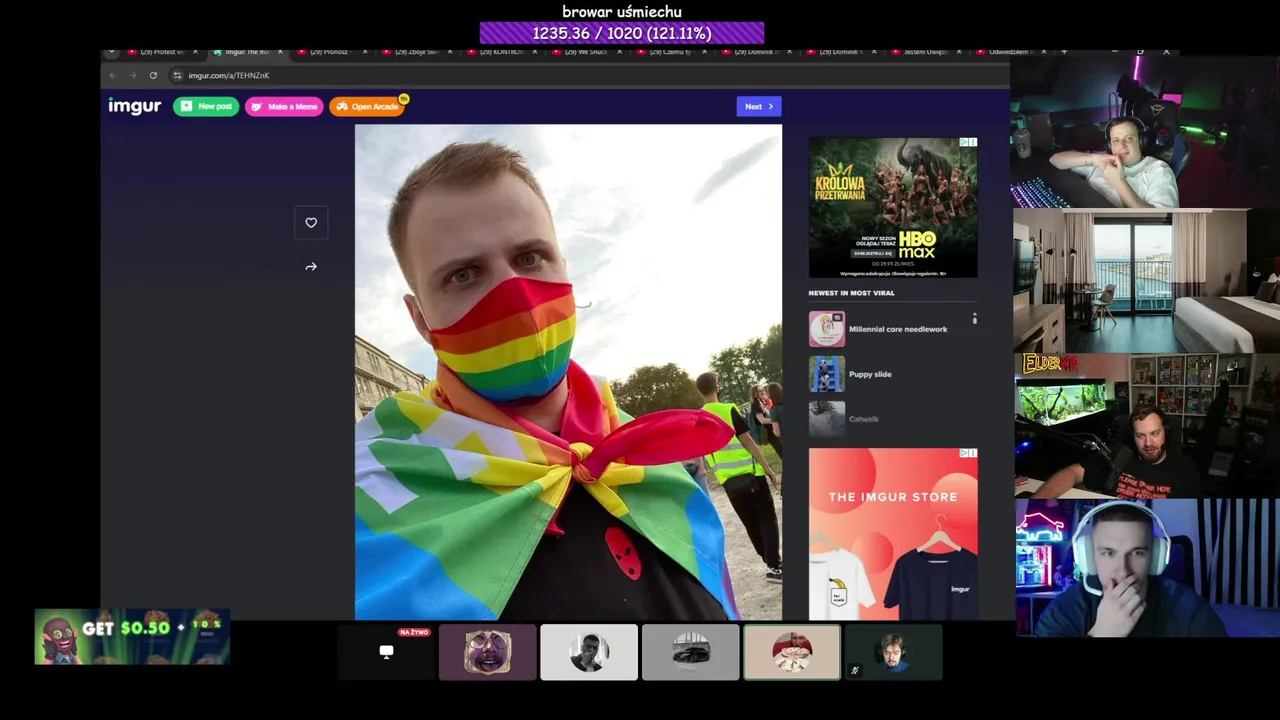Switch to the Czemu ty YouTube tab
The height and width of the screenshot is (720, 1280).
coord(670,52)
